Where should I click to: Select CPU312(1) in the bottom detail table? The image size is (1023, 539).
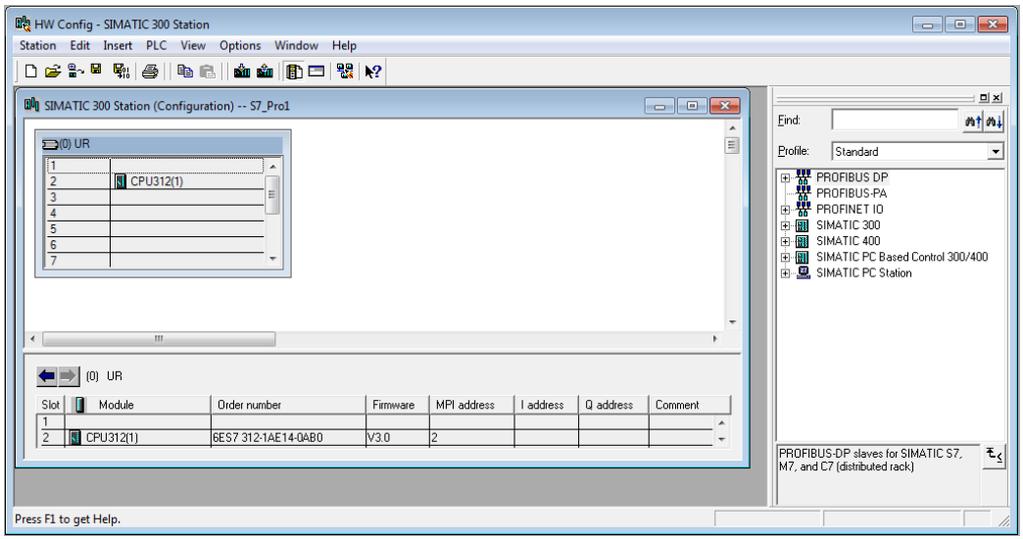click(112, 438)
